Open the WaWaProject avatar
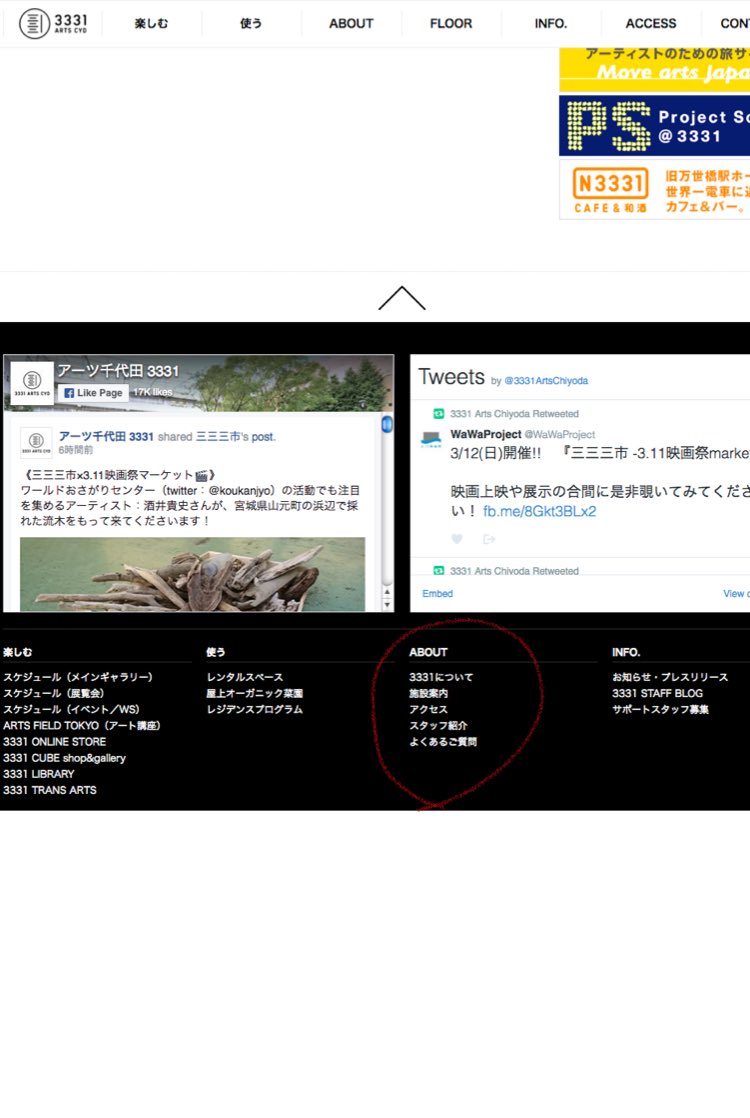750x1118 pixels. pyautogui.click(x=431, y=439)
